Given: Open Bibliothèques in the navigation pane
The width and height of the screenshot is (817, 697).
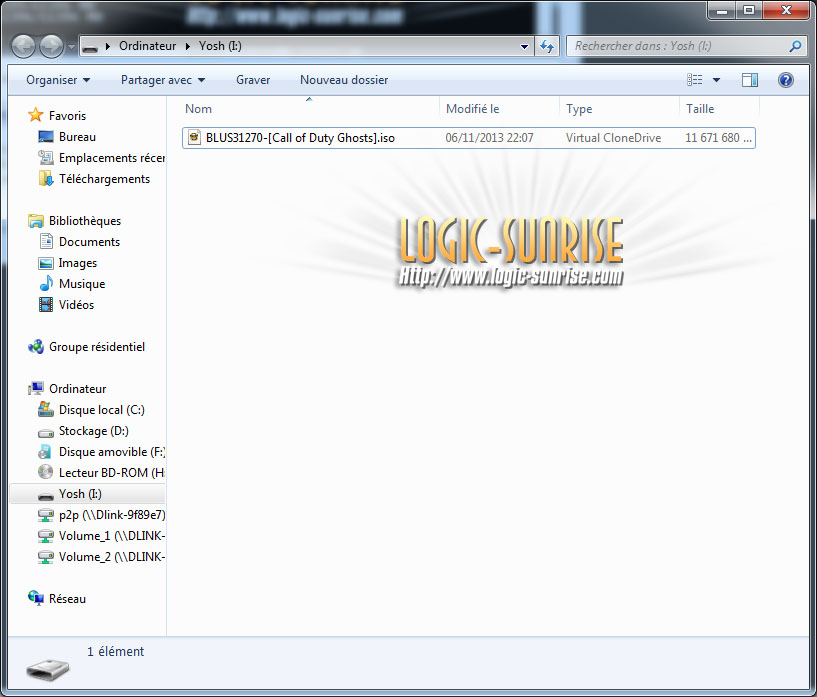Looking at the screenshot, I should tap(85, 221).
